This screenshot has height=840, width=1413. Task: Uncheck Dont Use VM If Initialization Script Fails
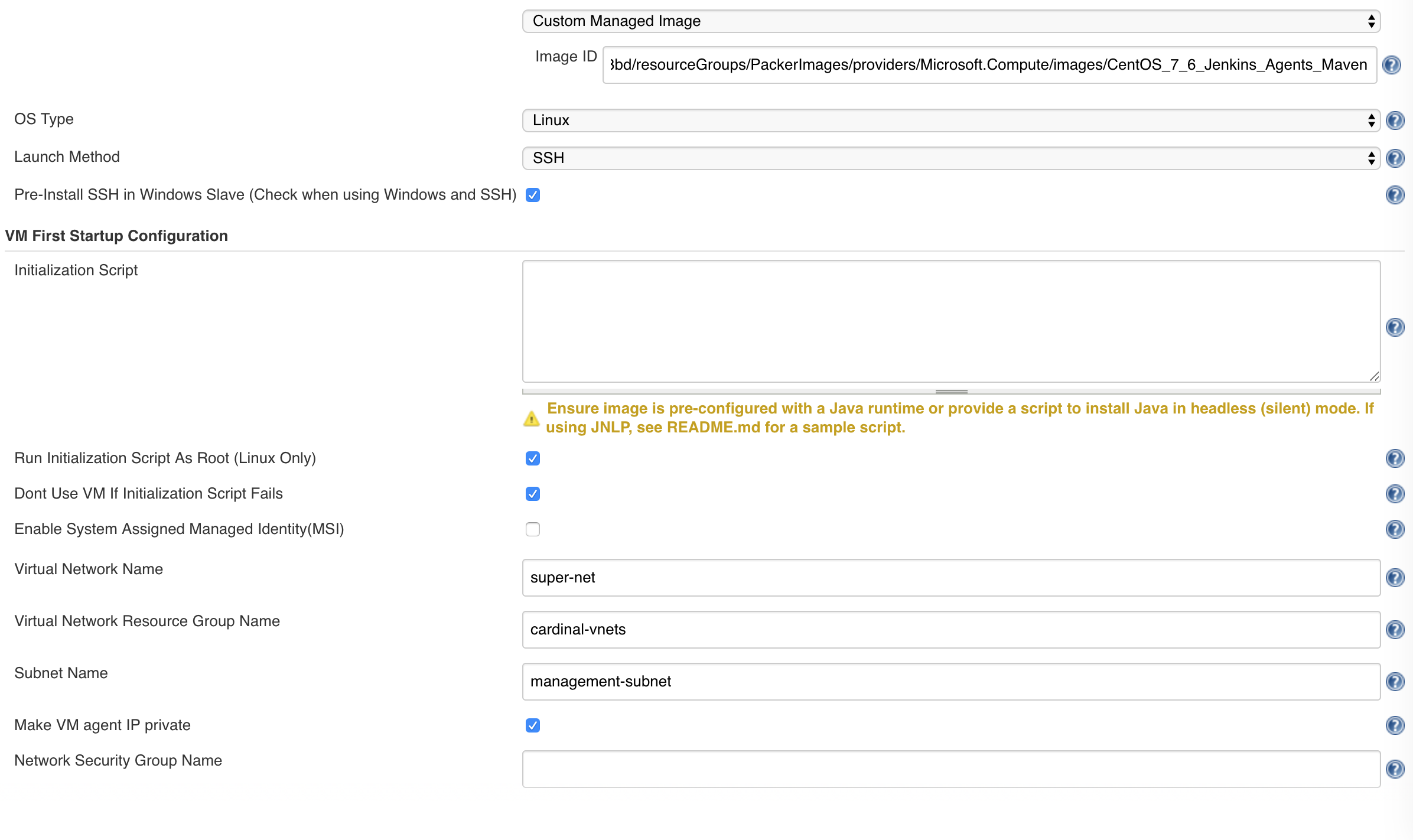[x=533, y=494]
